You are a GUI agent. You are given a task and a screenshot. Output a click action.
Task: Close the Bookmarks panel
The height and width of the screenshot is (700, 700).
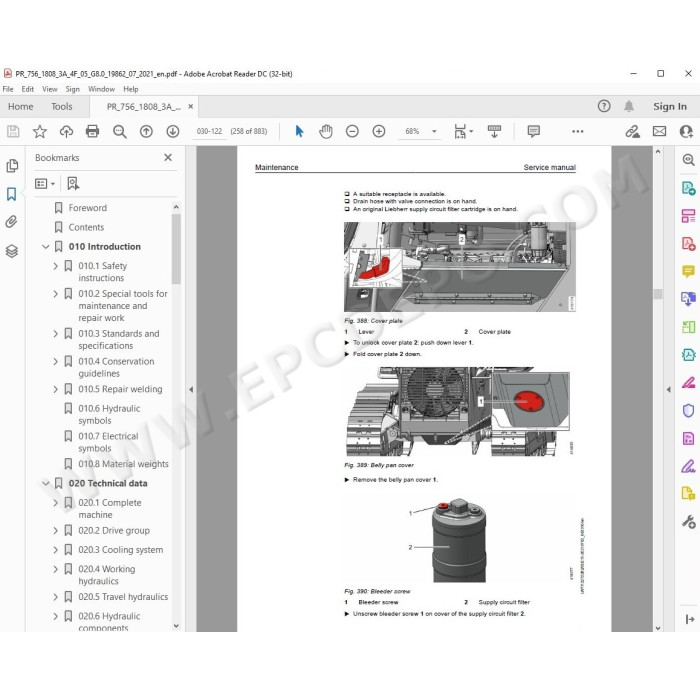pos(168,157)
